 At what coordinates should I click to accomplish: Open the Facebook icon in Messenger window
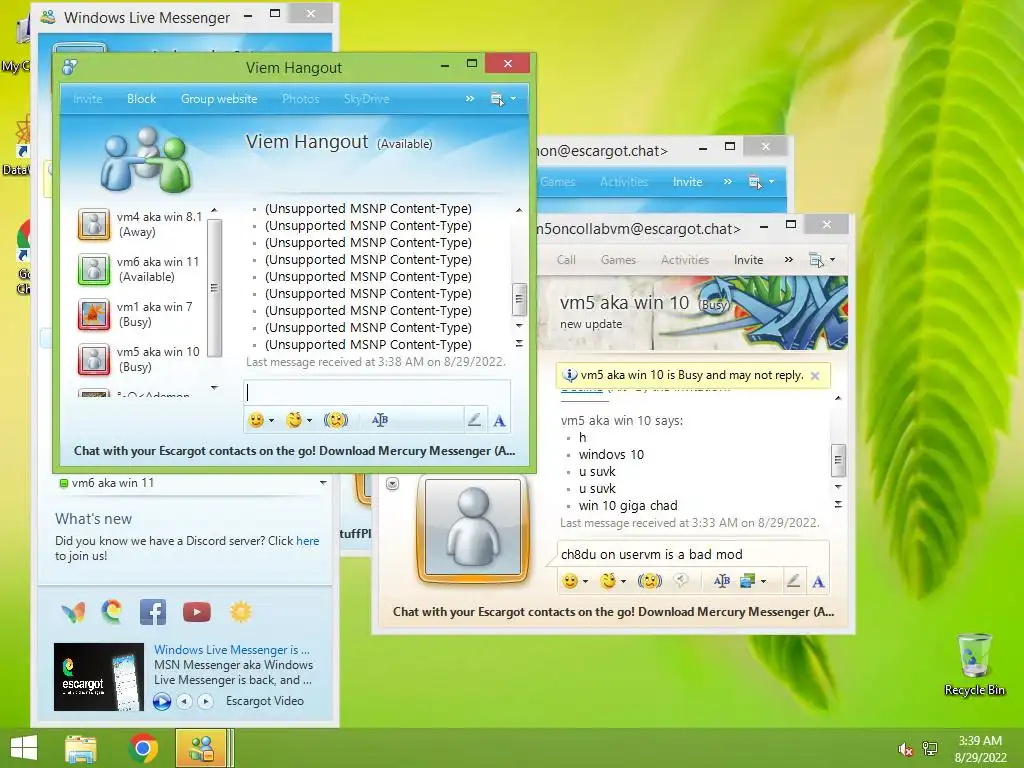[x=153, y=612]
